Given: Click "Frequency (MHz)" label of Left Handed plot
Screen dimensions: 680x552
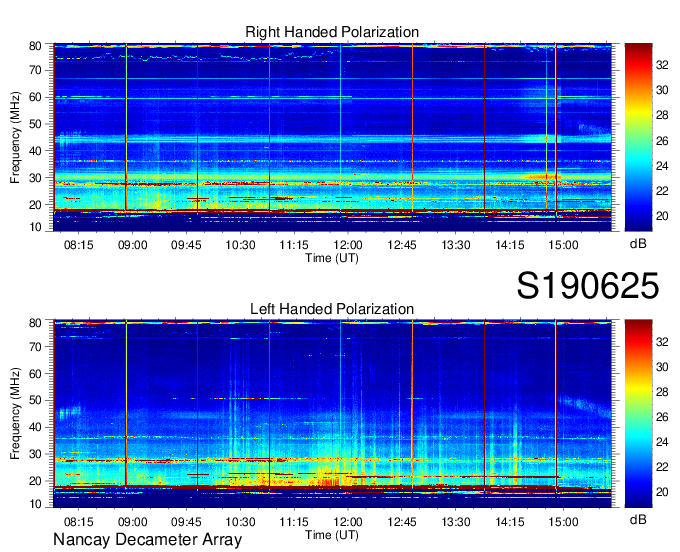Looking at the screenshot, I should click(15, 414).
